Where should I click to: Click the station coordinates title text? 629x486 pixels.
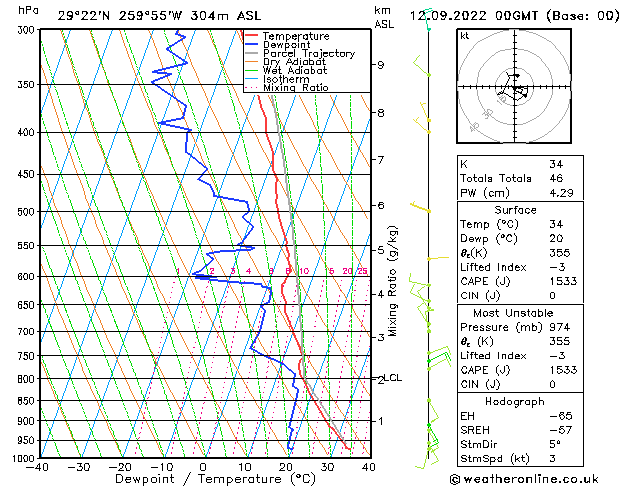159,16
